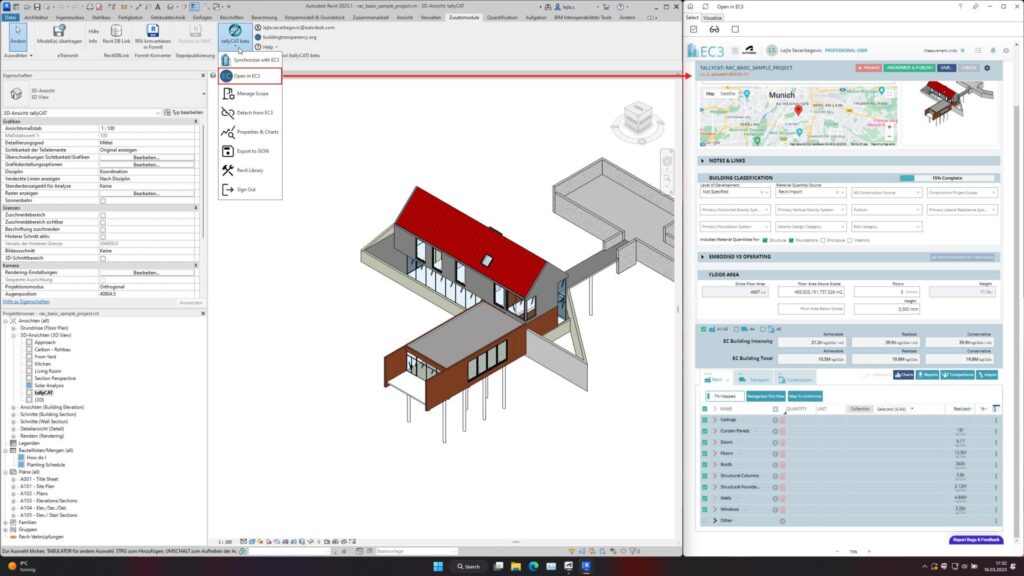The height and width of the screenshot is (576, 1024).
Task: Open the Level of Development dropdown
Action: click(x=735, y=193)
